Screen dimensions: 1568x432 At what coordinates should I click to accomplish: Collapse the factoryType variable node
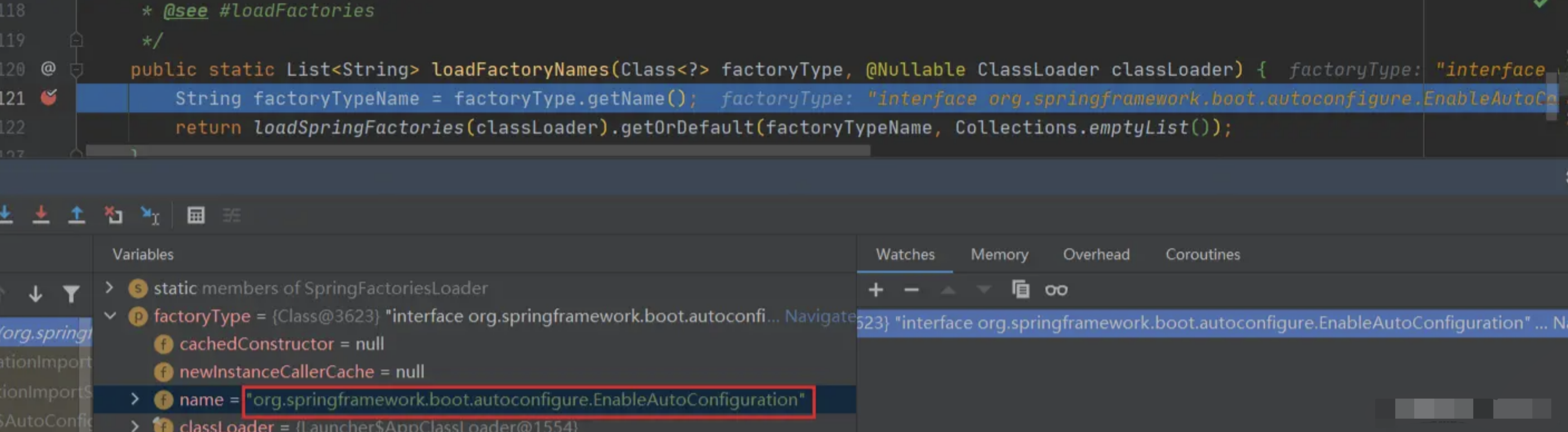[110, 316]
